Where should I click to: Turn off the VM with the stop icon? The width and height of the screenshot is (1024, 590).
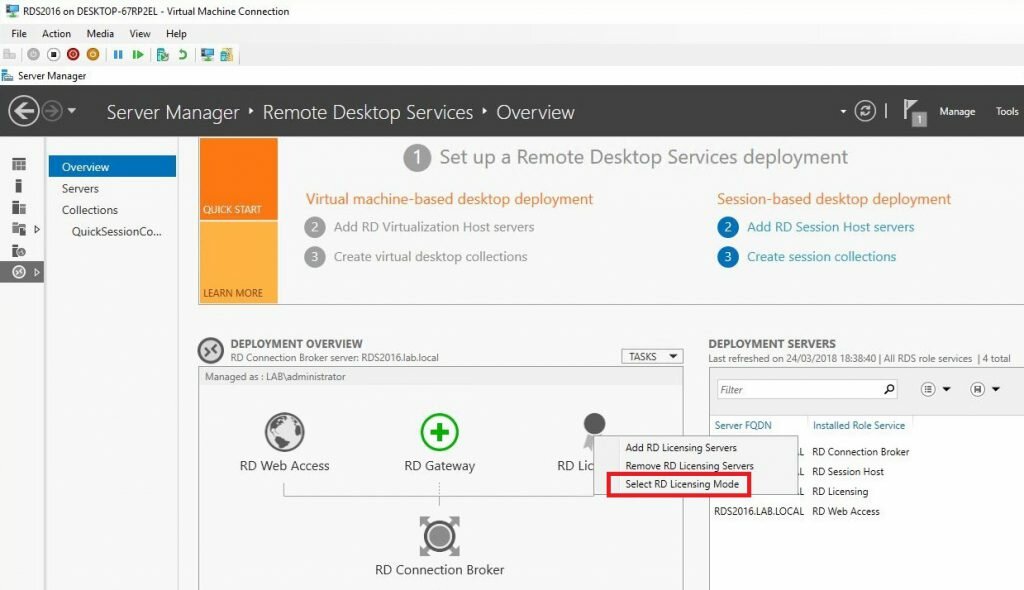pyautogui.click(x=54, y=55)
